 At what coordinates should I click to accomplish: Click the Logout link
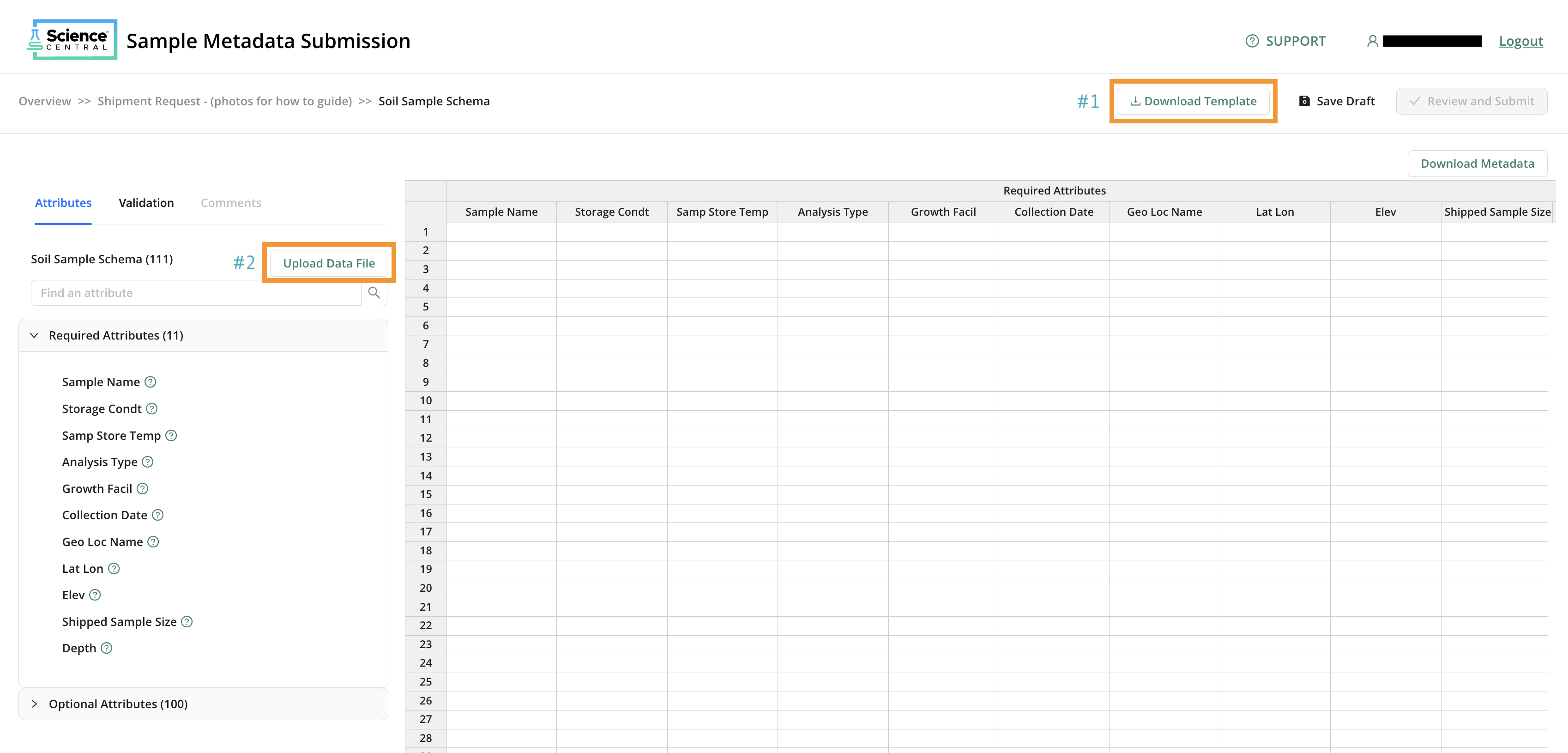pyautogui.click(x=1520, y=41)
